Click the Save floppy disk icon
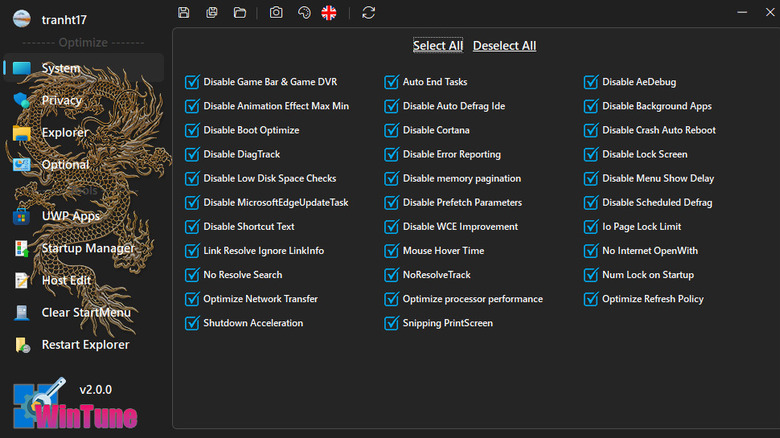Viewport: 780px width, 438px height. tap(183, 13)
